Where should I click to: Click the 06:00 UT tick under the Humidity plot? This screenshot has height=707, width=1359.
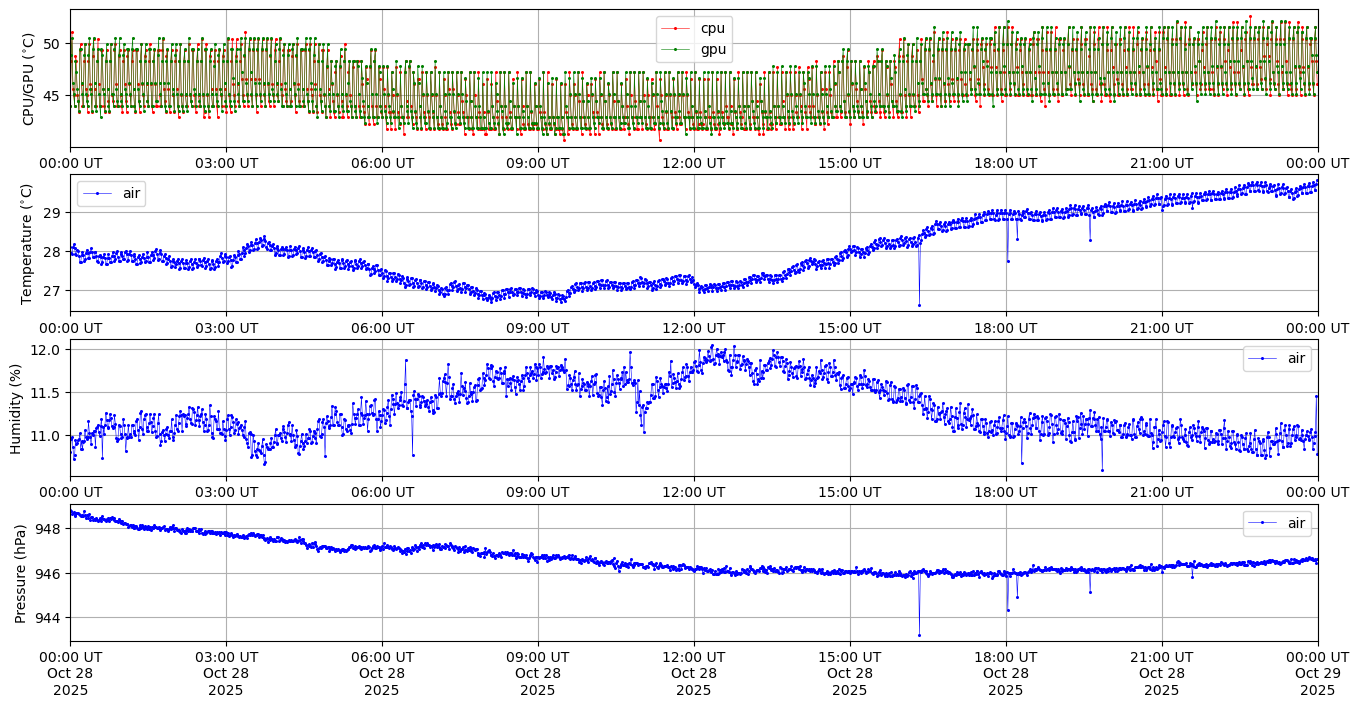[382, 492]
